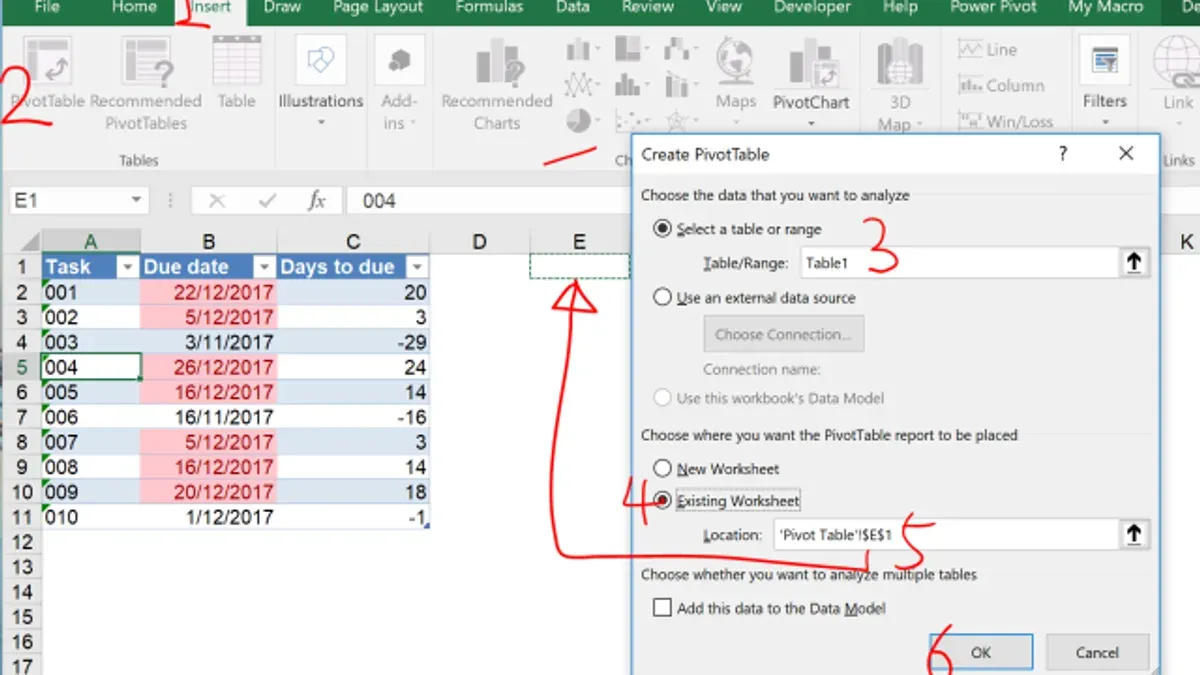1200x675 pixels.
Task: Click the Location input field
Action: [x=946, y=535]
